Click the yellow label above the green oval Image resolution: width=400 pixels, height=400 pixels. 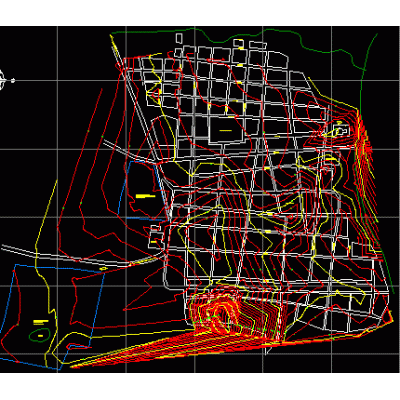pyautogui.click(x=41, y=322)
